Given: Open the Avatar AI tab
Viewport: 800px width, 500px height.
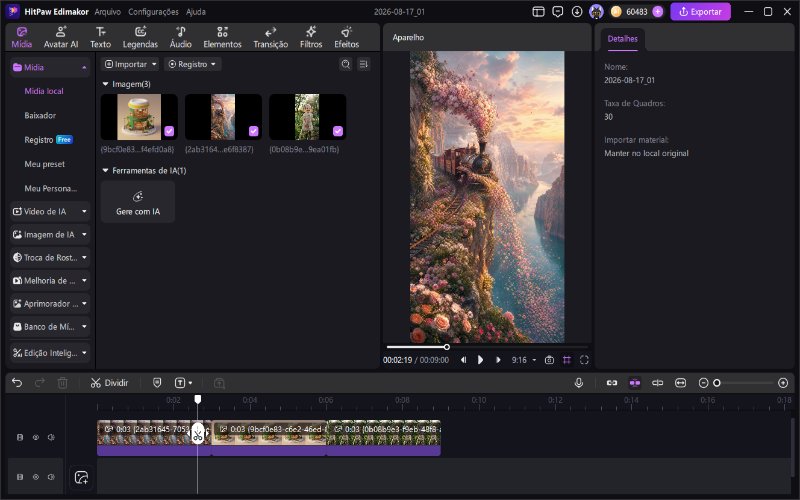Looking at the screenshot, I should click(x=61, y=37).
